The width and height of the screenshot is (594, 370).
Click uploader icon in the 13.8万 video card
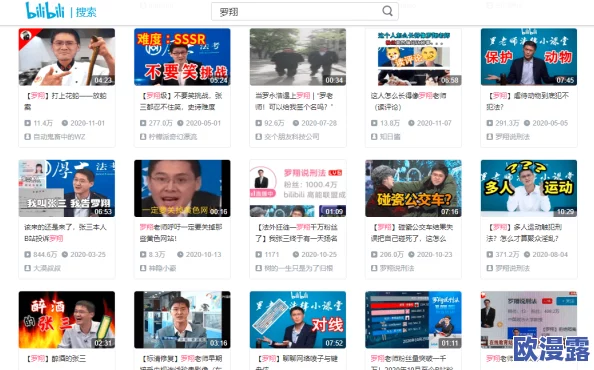click(x=374, y=137)
